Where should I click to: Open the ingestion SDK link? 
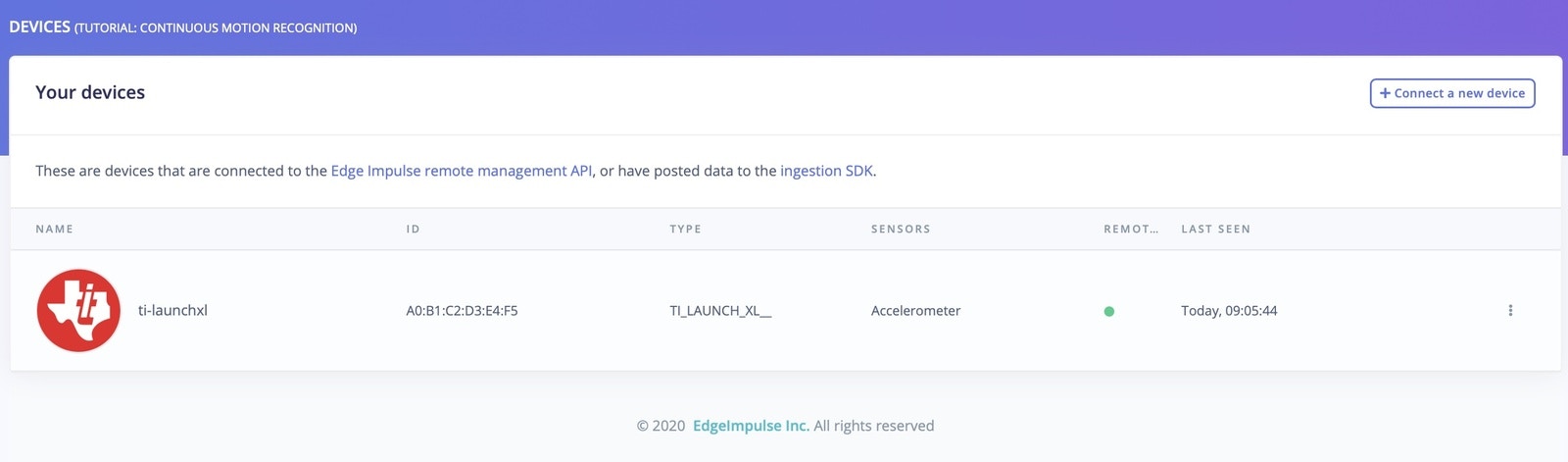pyautogui.click(x=826, y=171)
